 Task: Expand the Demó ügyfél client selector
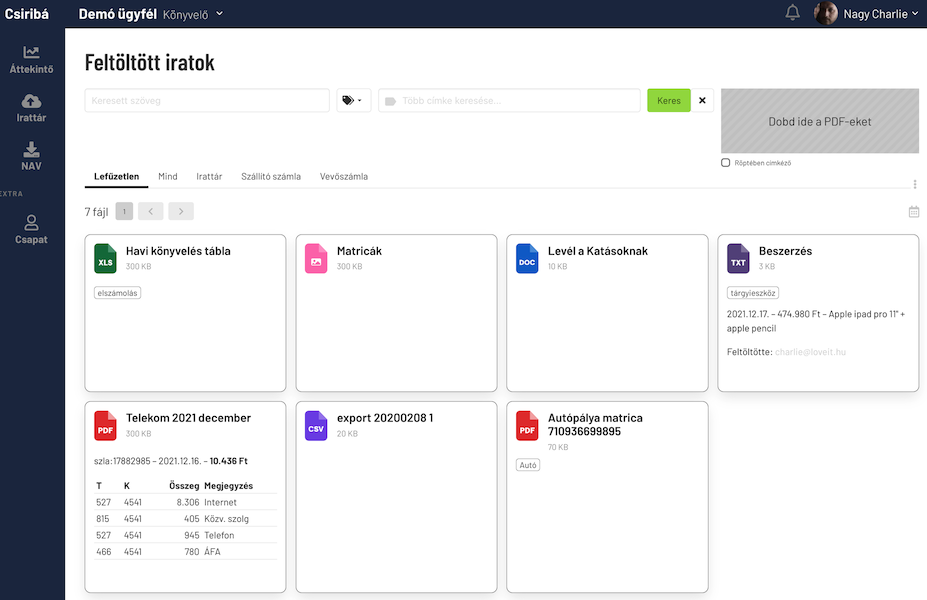point(151,14)
